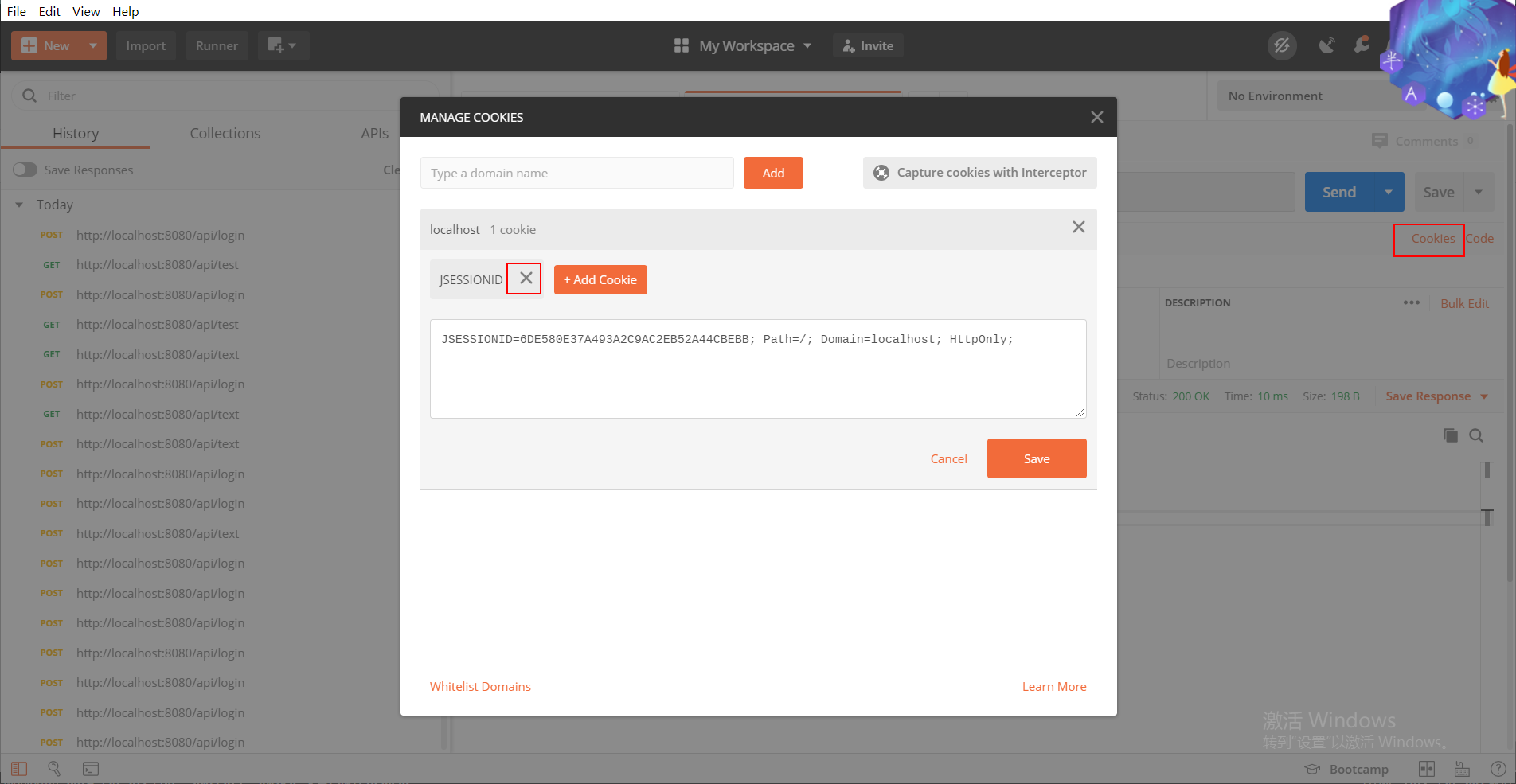Expand the New button dropdown arrow

[93, 45]
